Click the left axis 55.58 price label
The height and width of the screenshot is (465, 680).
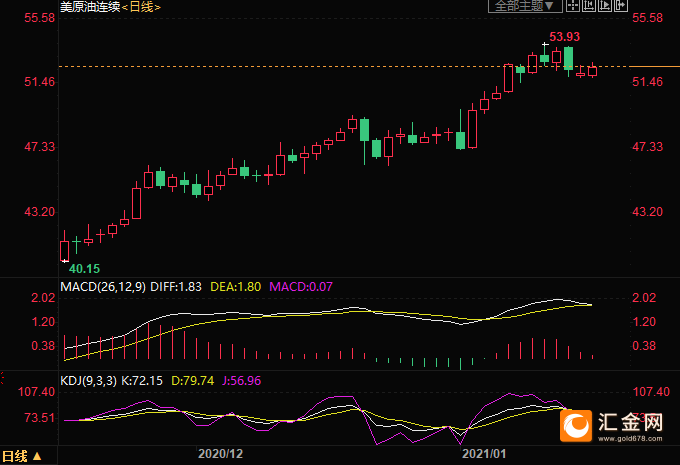(x=40, y=18)
